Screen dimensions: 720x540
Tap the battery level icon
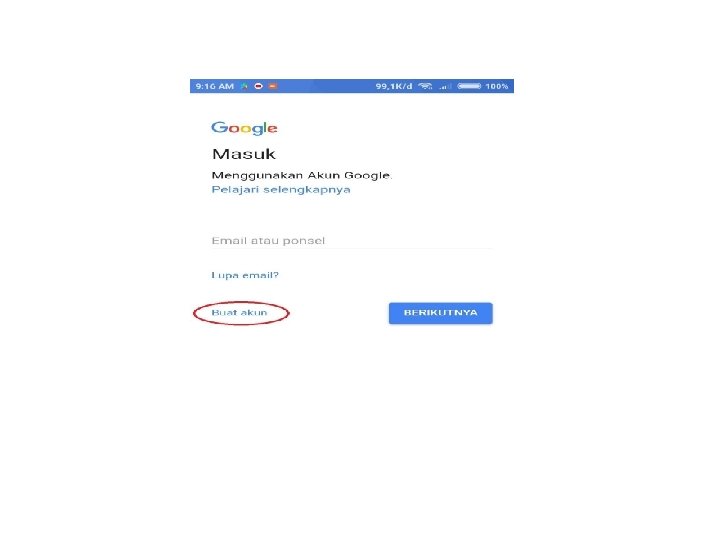pyautogui.click(x=469, y=86)
